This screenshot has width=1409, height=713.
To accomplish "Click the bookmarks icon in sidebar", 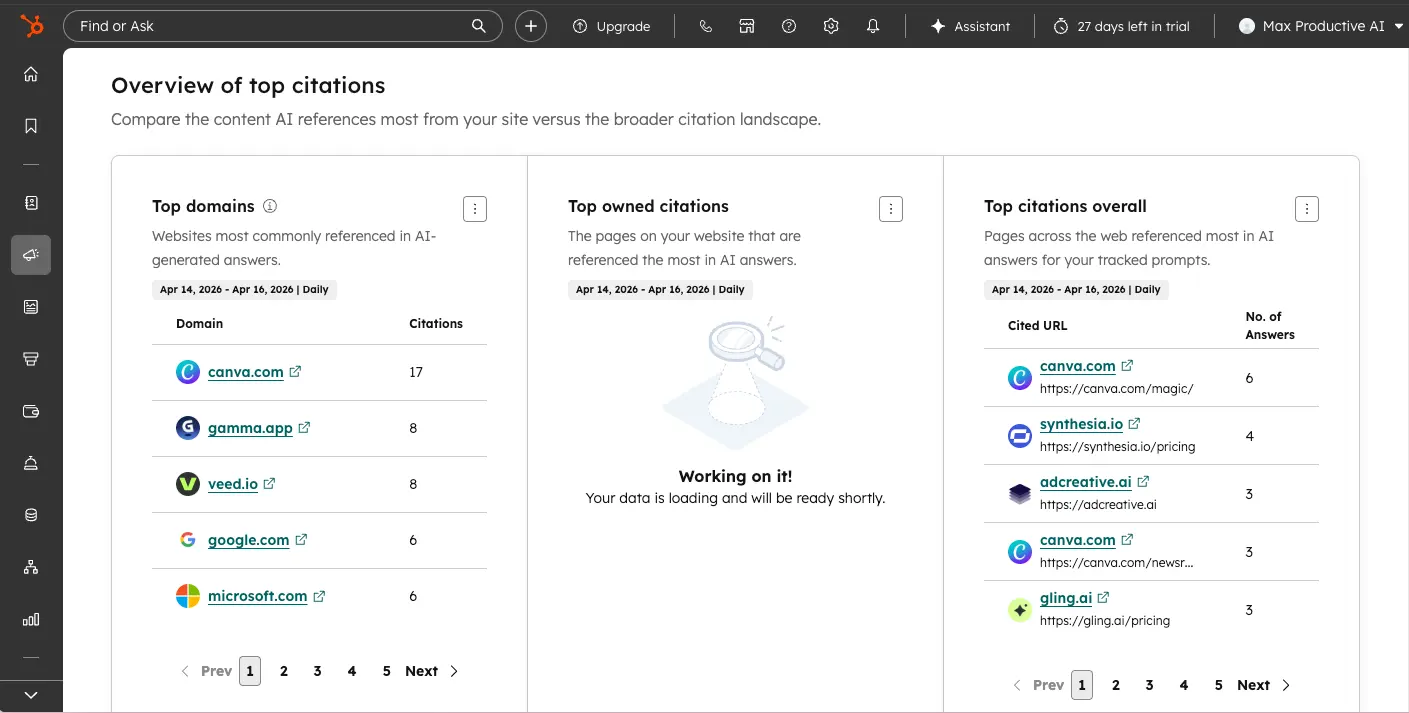I will [31, 126].
